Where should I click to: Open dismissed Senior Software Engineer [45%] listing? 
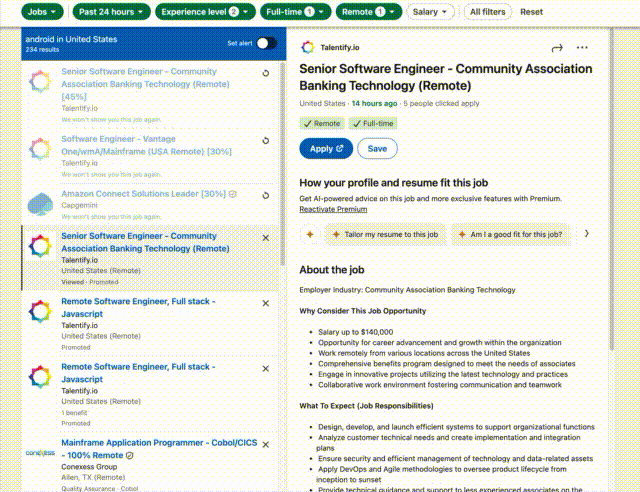pyautogui.click(x=145, y=84)
